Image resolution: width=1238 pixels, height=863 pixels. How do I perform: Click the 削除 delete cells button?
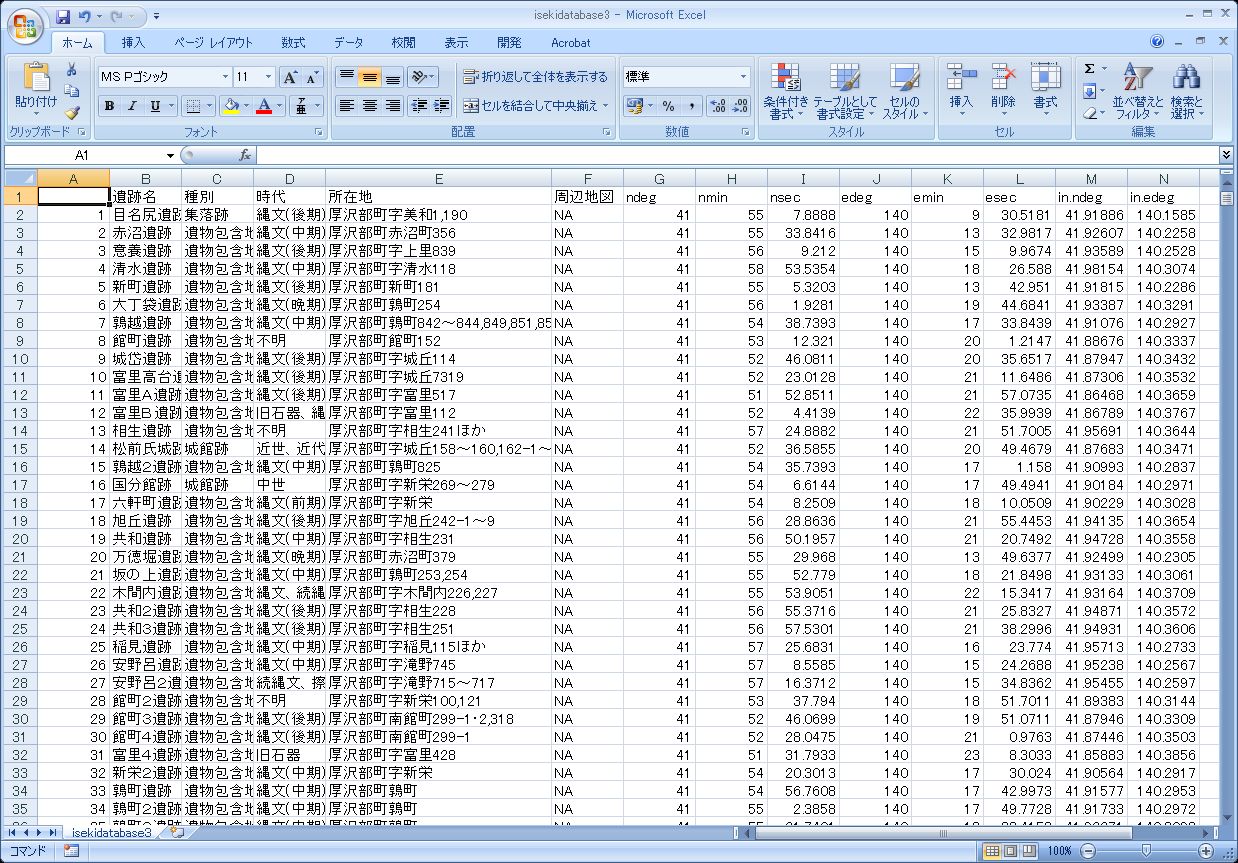tap(1003, 88)
